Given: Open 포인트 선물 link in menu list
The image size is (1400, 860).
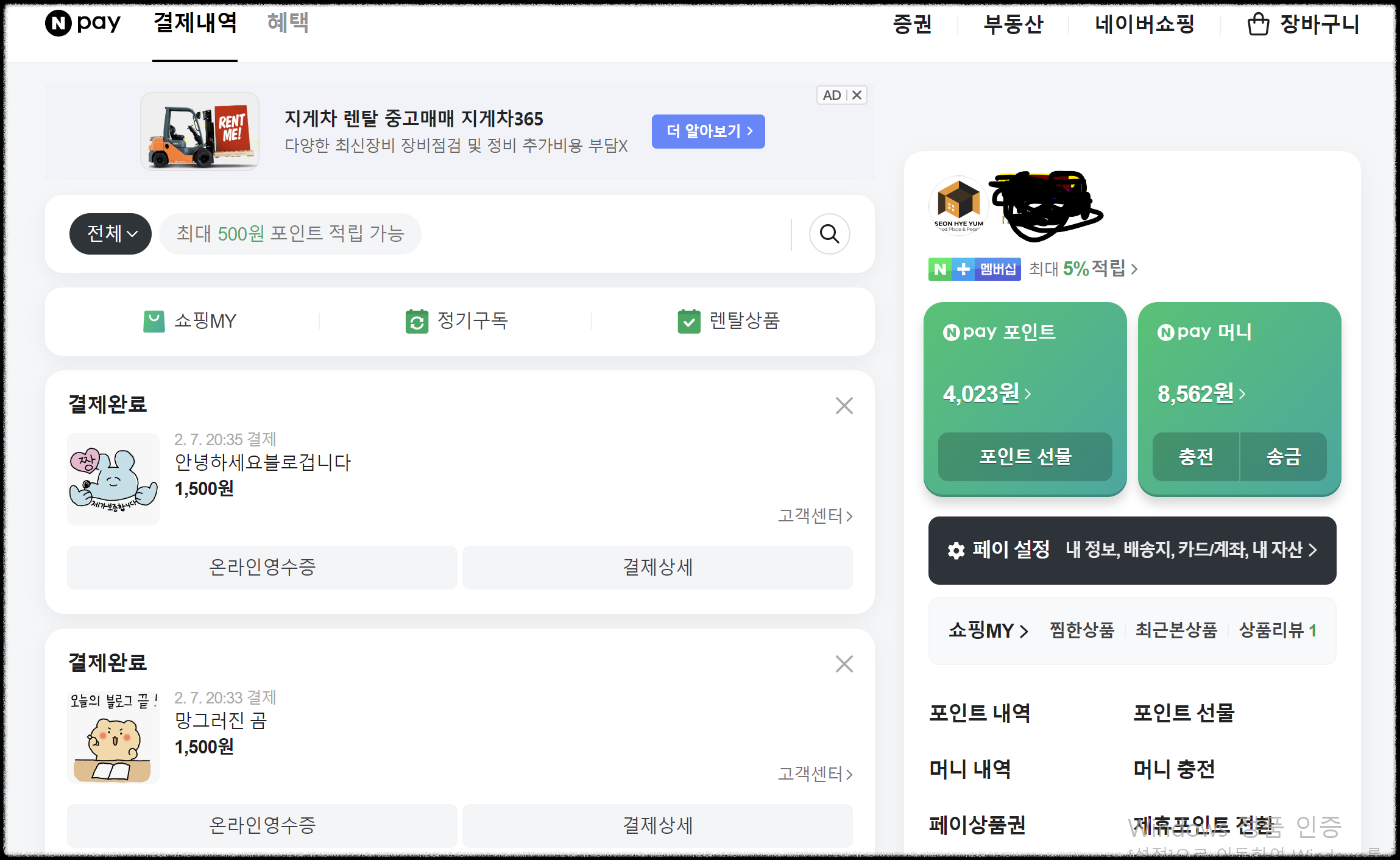Looking at the screenshot, I should (1184, 713).
